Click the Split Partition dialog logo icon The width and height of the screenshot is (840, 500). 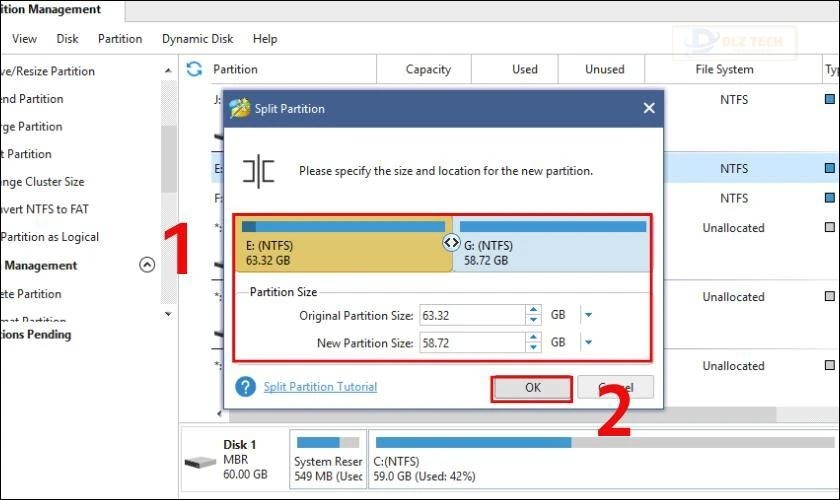239,108
